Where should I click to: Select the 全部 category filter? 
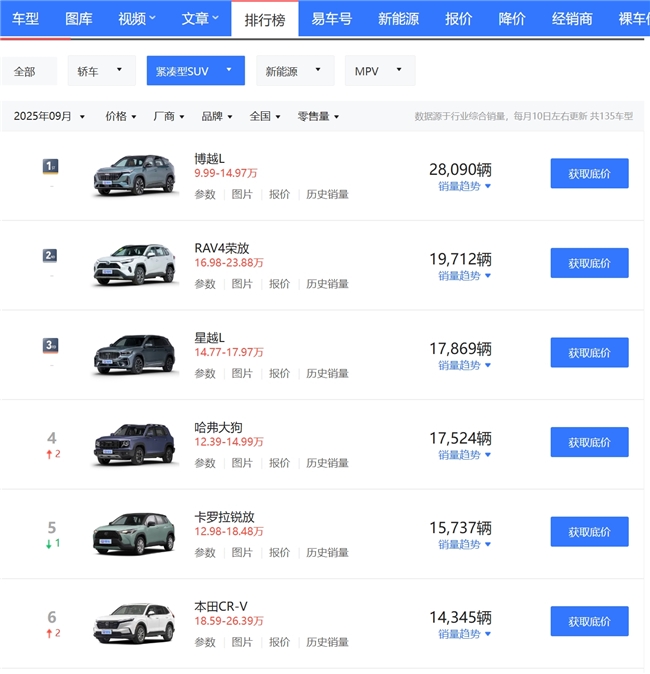pyautogui.click(x=25, y=71)
